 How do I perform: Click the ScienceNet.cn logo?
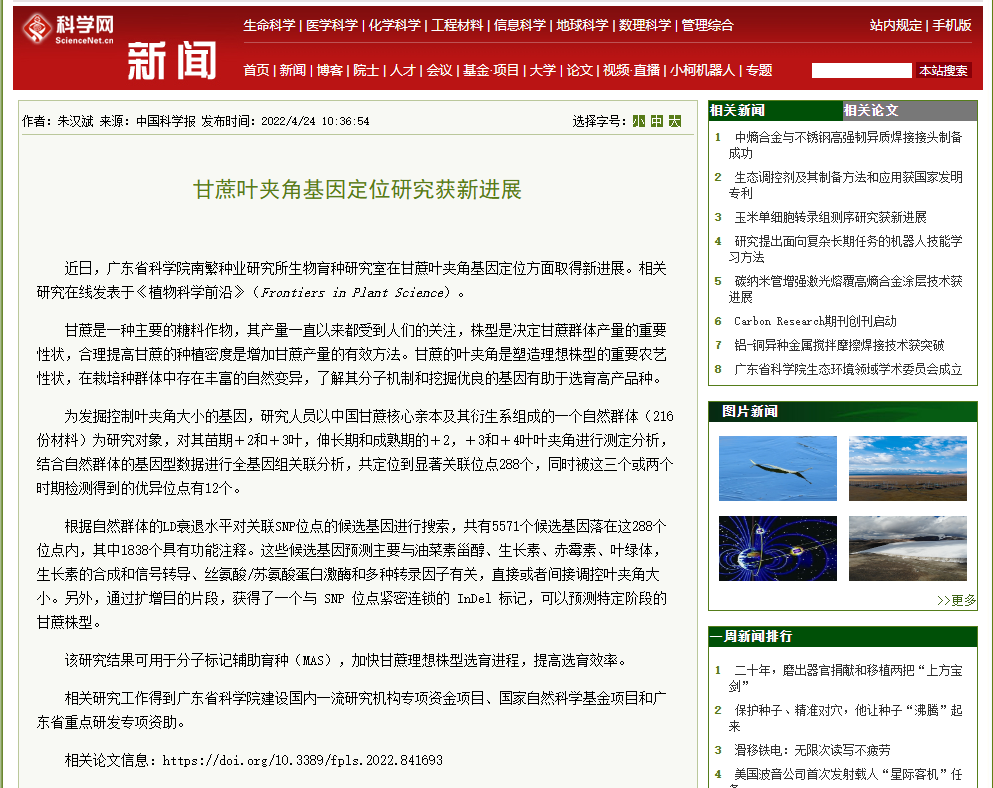[x=68, y=29]
